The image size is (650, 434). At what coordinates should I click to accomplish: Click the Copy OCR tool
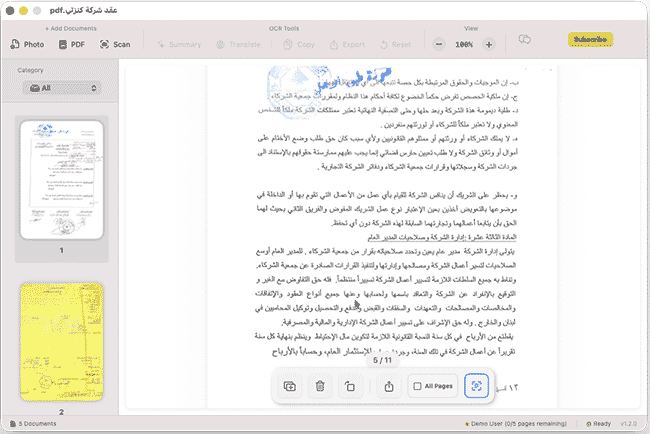coord(299,44)
